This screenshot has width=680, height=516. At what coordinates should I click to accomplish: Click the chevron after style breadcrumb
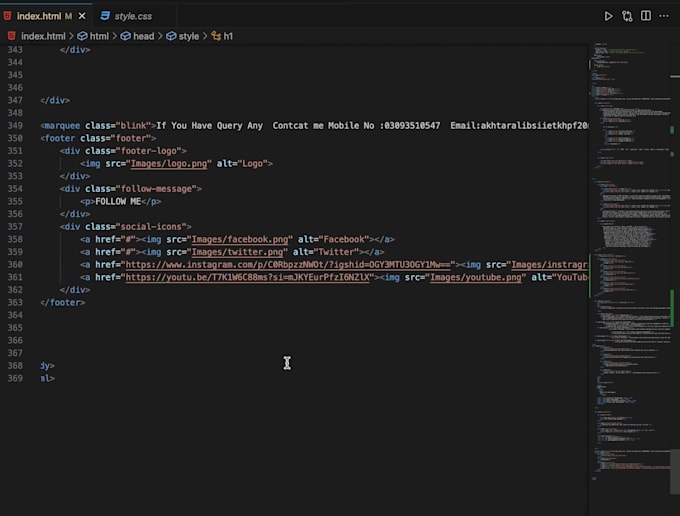(205, 36)
